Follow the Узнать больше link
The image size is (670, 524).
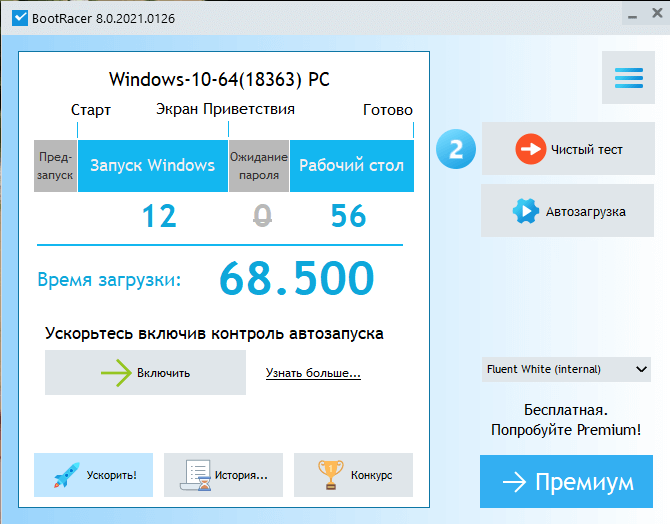point(313,373)
